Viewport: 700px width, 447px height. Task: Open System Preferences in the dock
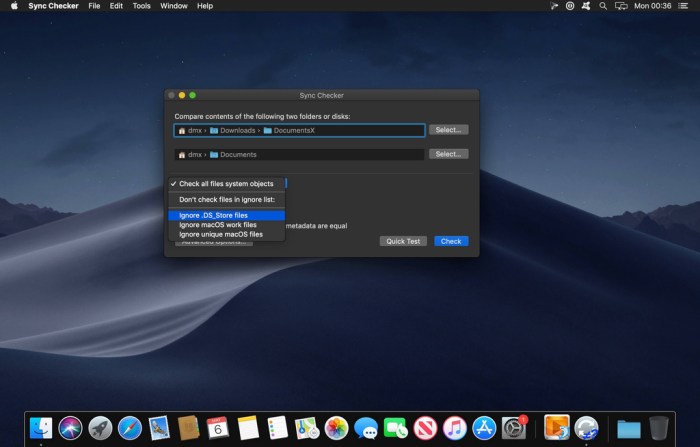pyautogui.click(x=514, y=428)
